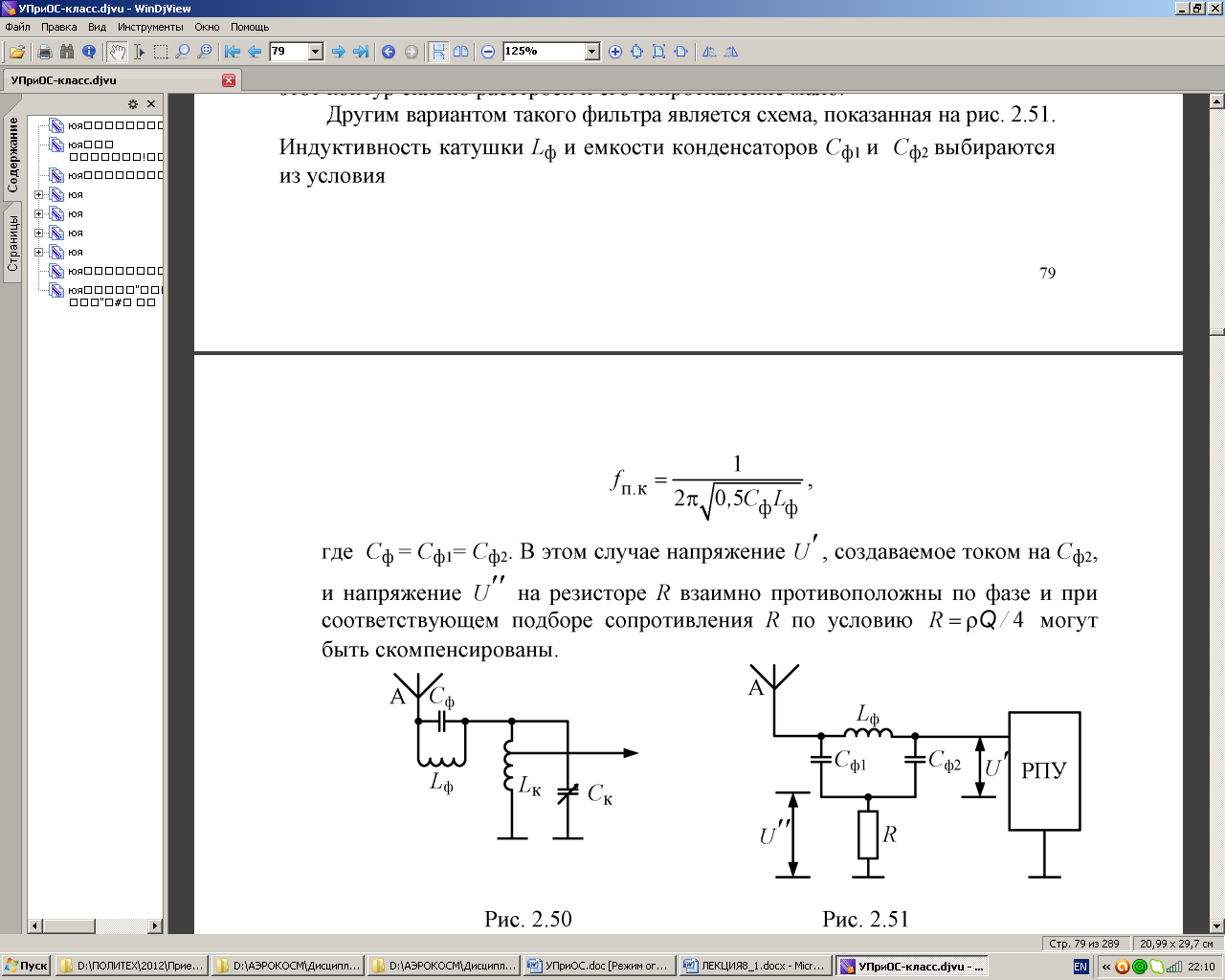Screen dimensions: 1225x980
Task: Jump to the last page
Action: tap(361, 52)
